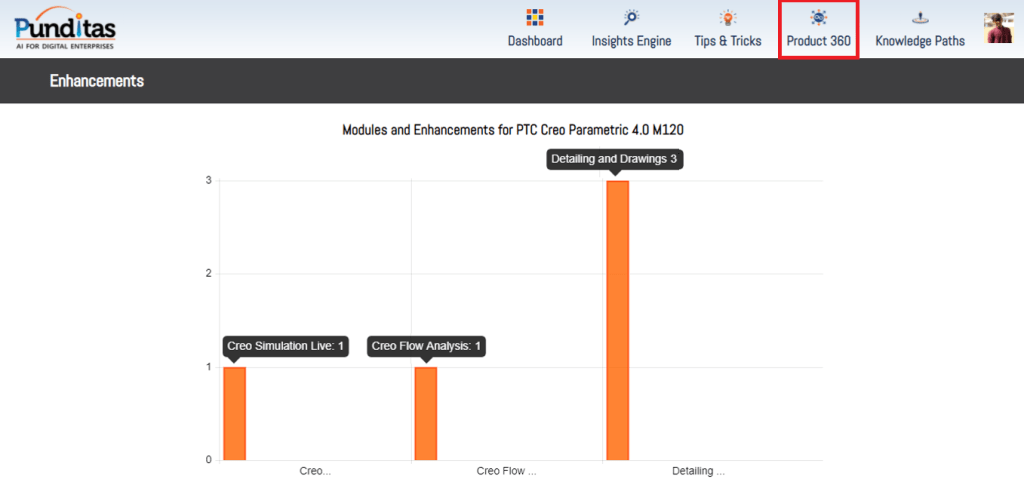
Task: Go to Insights Engine text link
Action: point(631,41)
